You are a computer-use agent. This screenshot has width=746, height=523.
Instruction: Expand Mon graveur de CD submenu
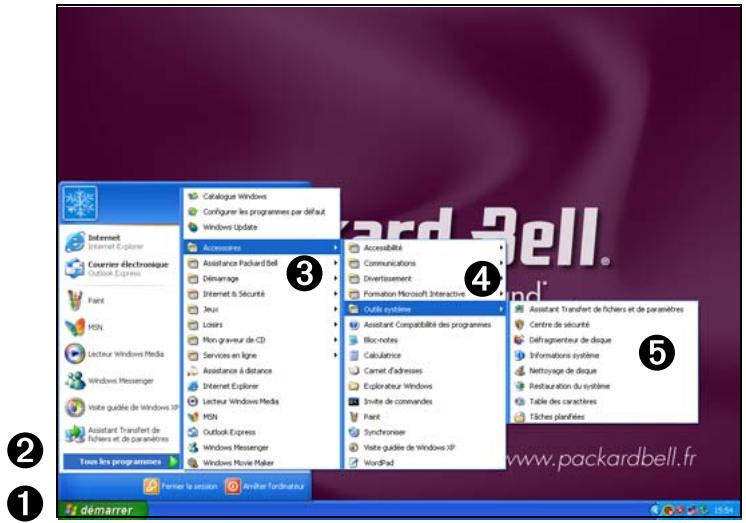point(262,340)
